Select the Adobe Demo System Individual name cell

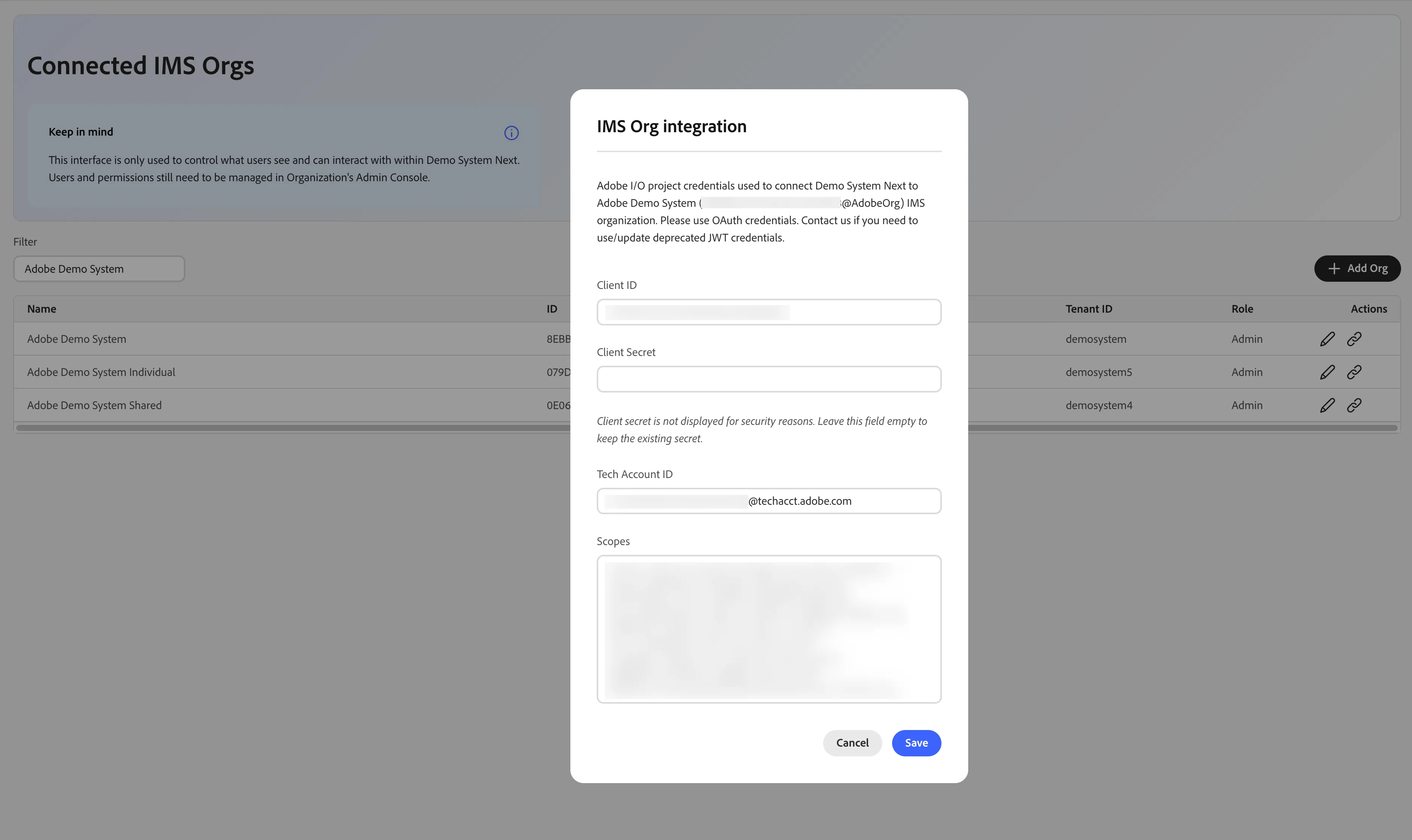[x=101, y=372]
